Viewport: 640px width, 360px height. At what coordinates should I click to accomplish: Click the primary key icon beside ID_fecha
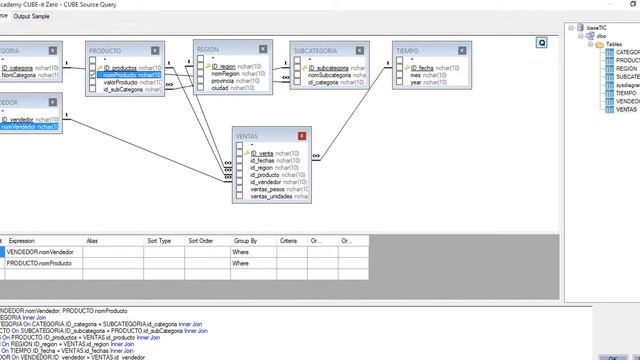tap(407, 68)
